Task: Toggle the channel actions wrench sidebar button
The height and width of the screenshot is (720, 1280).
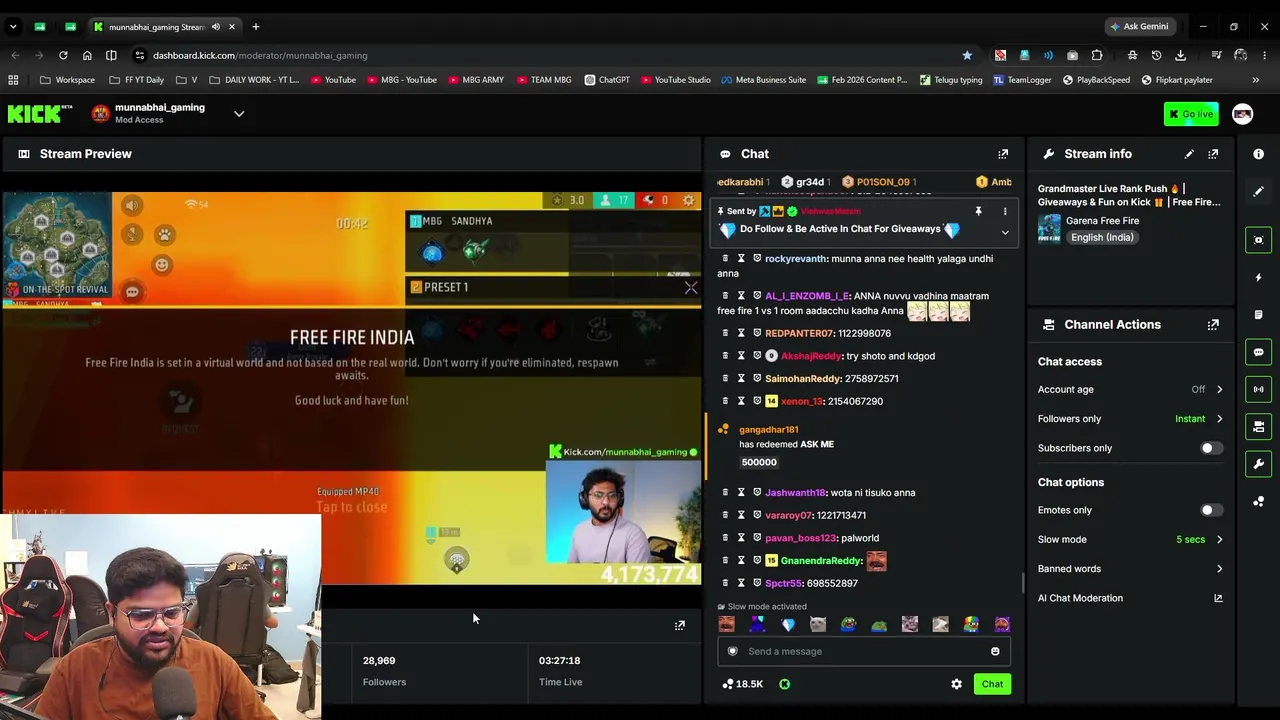Action: (x=1258, y=464)
